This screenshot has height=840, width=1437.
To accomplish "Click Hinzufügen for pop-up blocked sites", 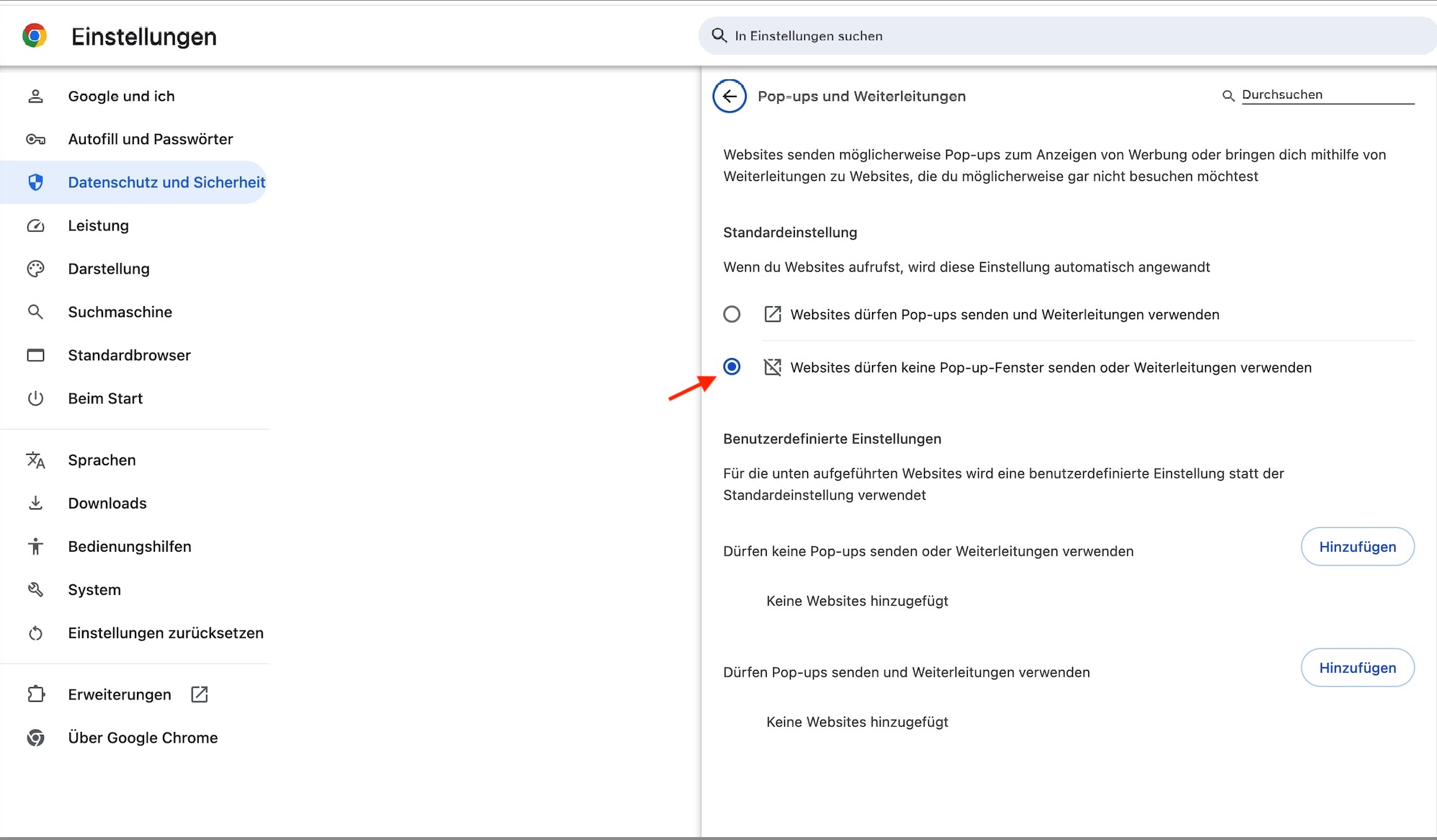I will pyautogui.click(x=1357, y=546).
